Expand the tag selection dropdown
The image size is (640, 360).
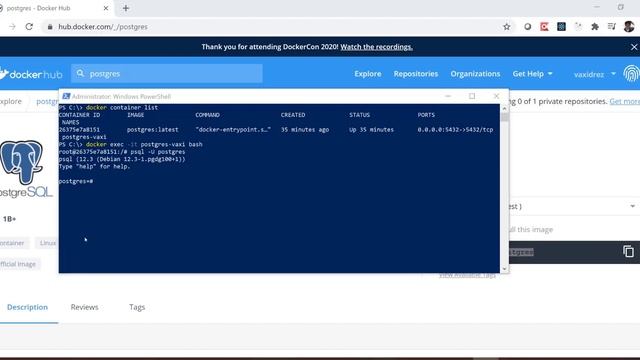pos(632,207)
